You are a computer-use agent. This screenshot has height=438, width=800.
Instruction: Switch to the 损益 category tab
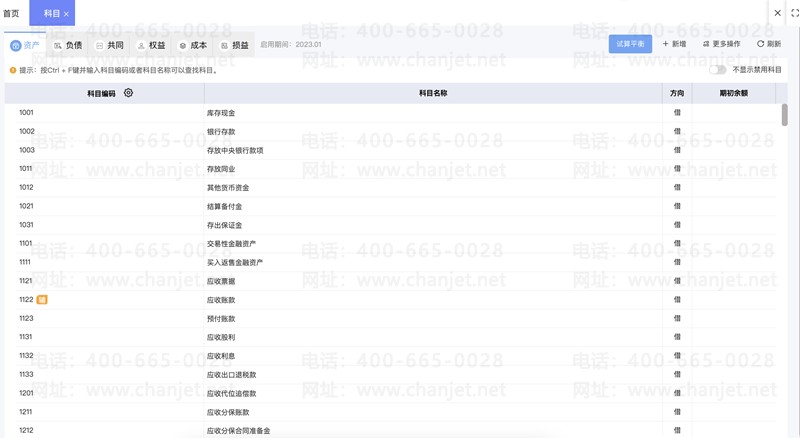tap(235, 45)
